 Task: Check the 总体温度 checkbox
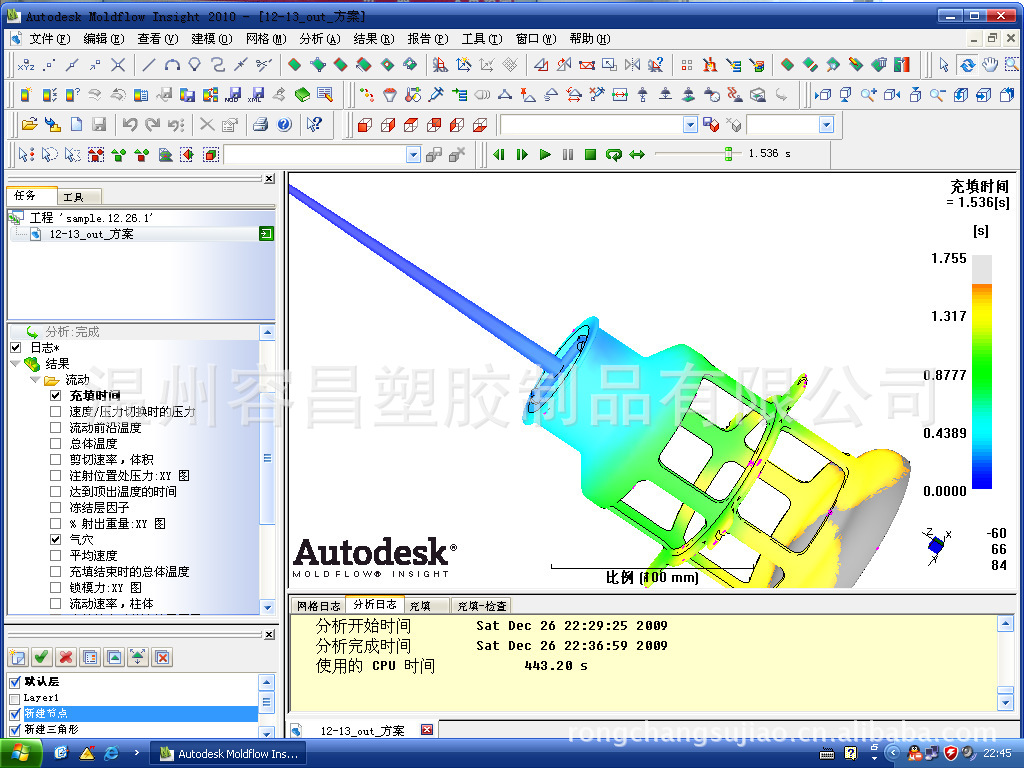(x=56, y=443)
